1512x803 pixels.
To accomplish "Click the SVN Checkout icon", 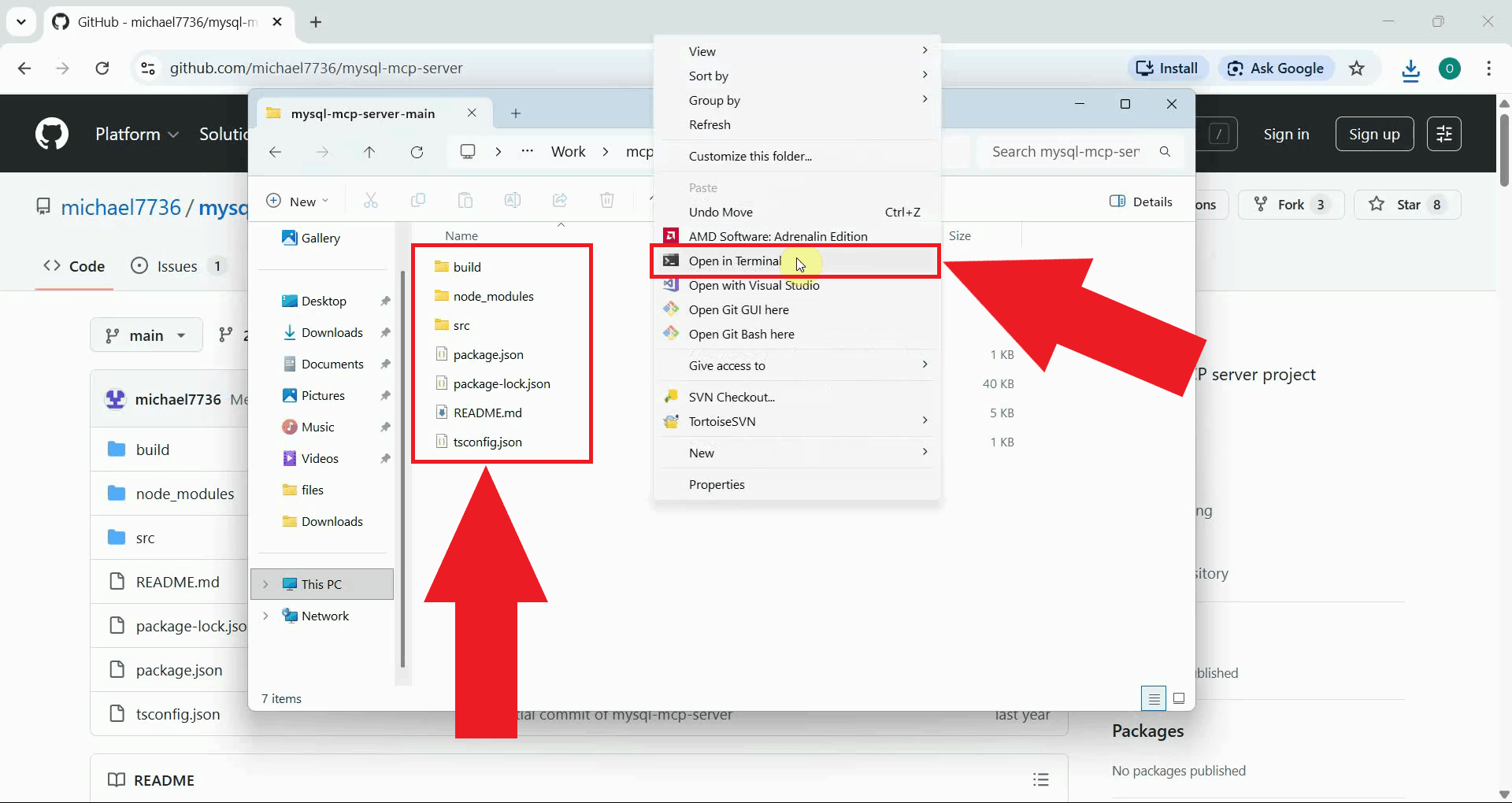I will [671, 397].
